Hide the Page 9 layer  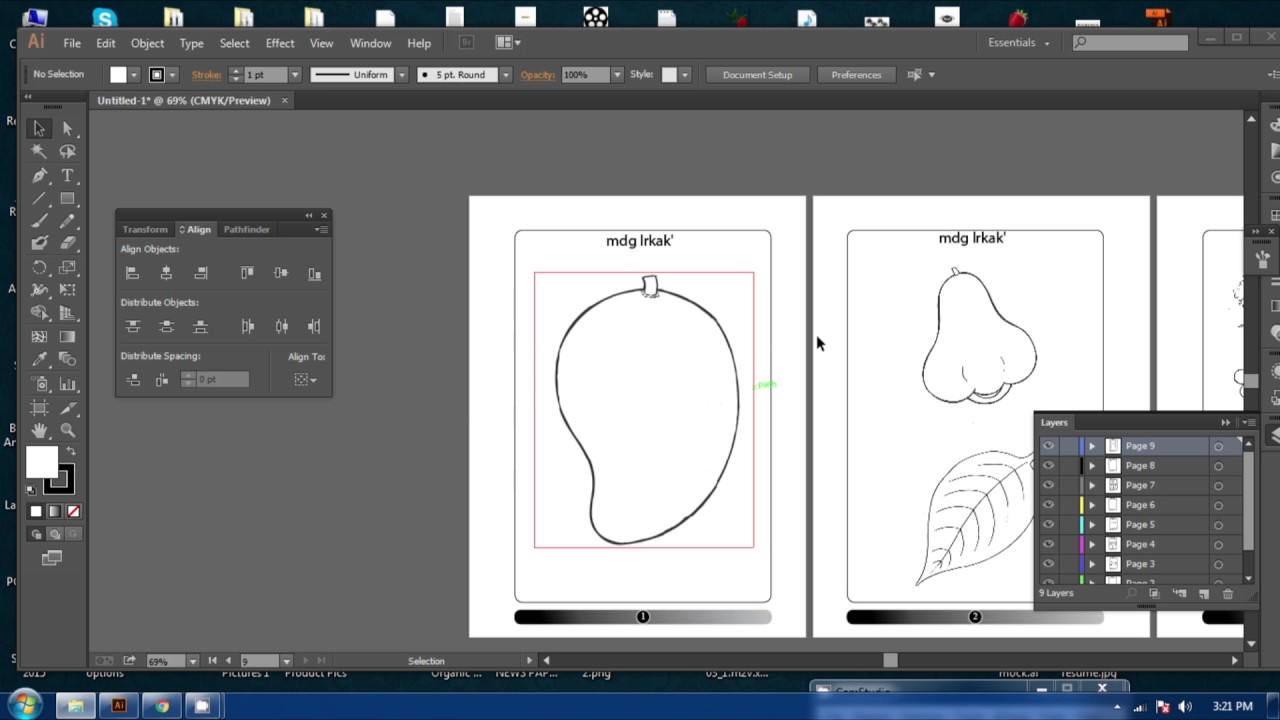1048,446
